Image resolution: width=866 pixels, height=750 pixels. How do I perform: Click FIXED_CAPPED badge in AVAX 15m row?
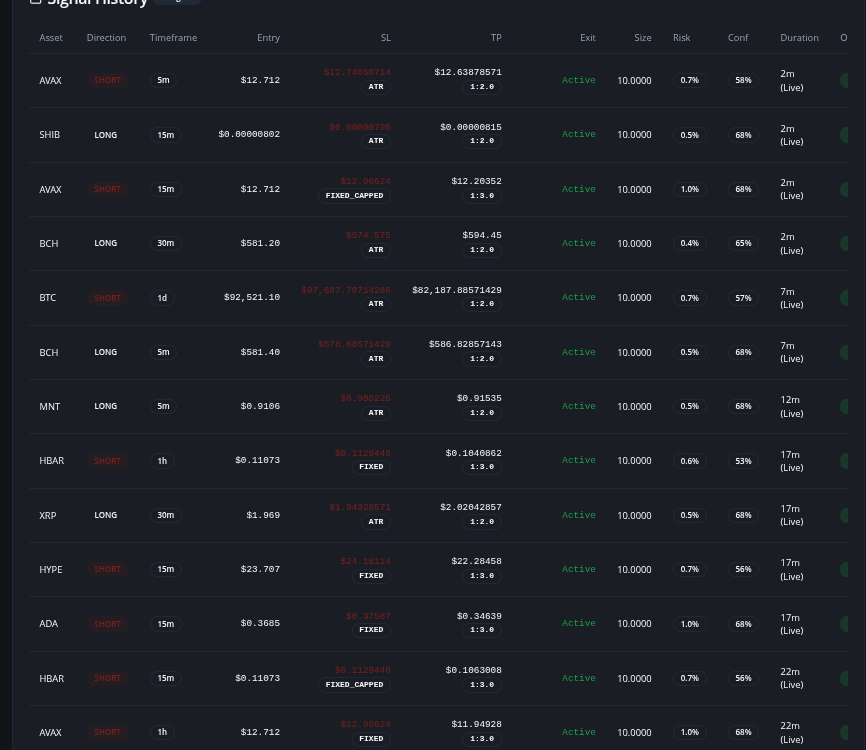click(355, 196)
